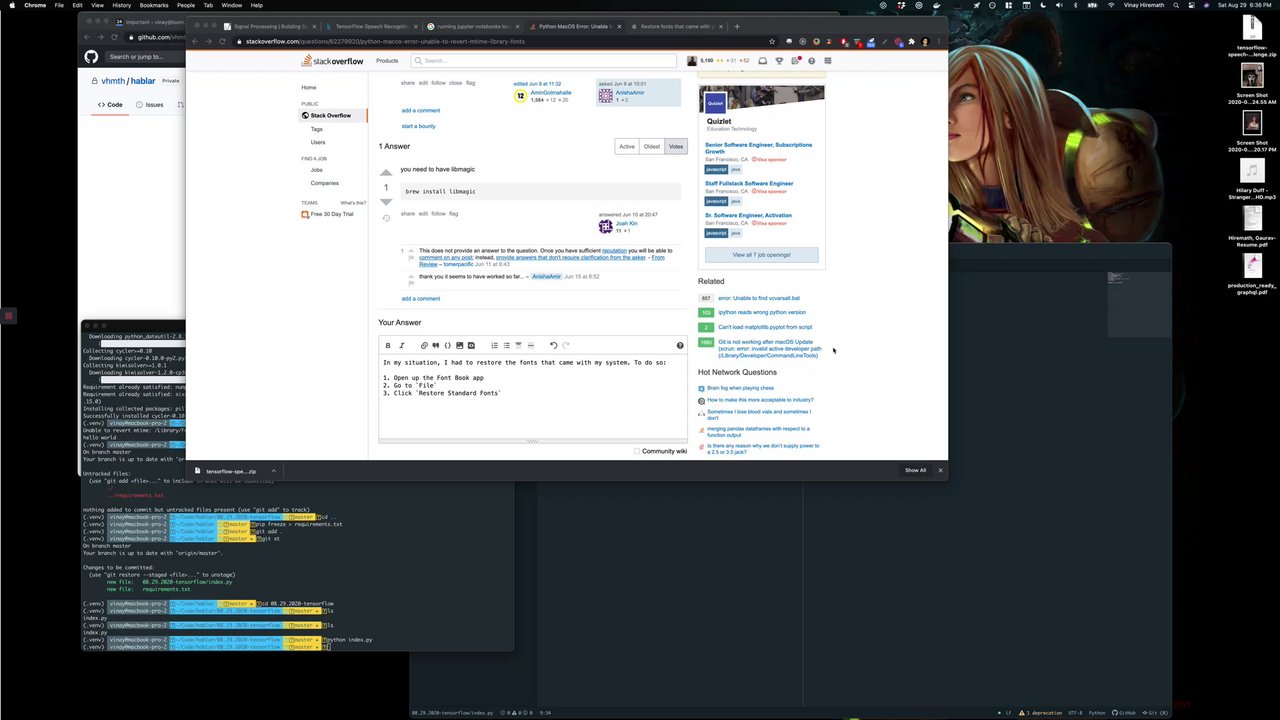Open Issues tab in GitHub background window

click(x=150, y=105)
